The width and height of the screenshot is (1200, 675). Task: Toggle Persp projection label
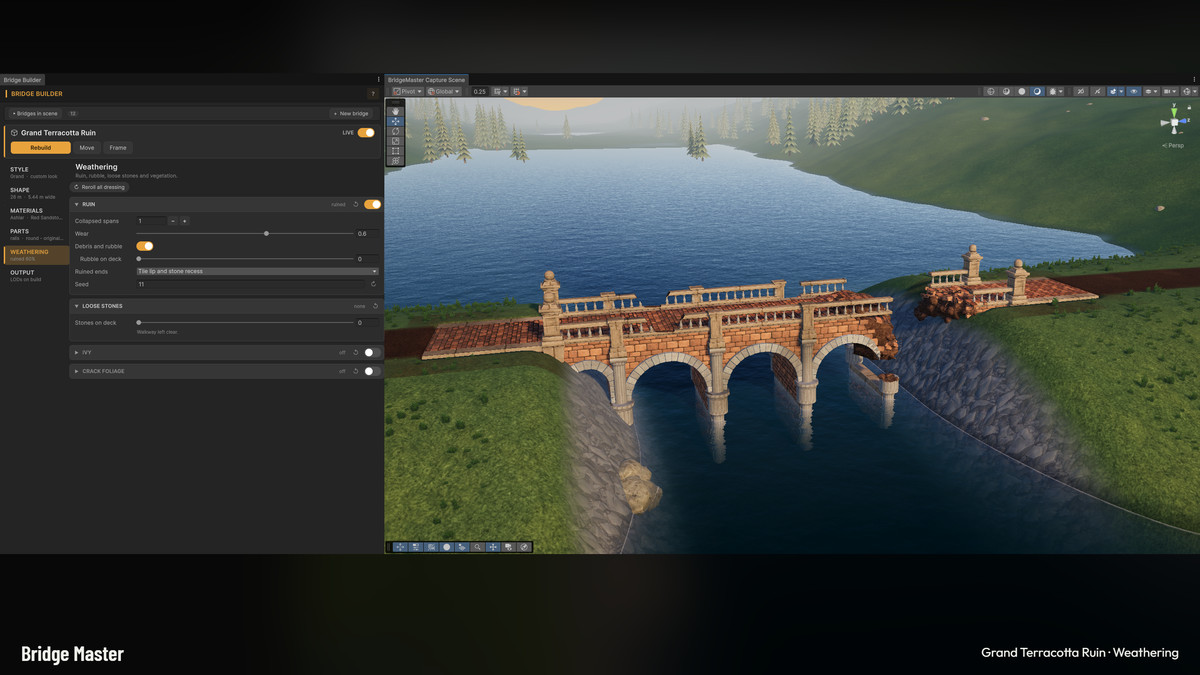click(1173, 145)
